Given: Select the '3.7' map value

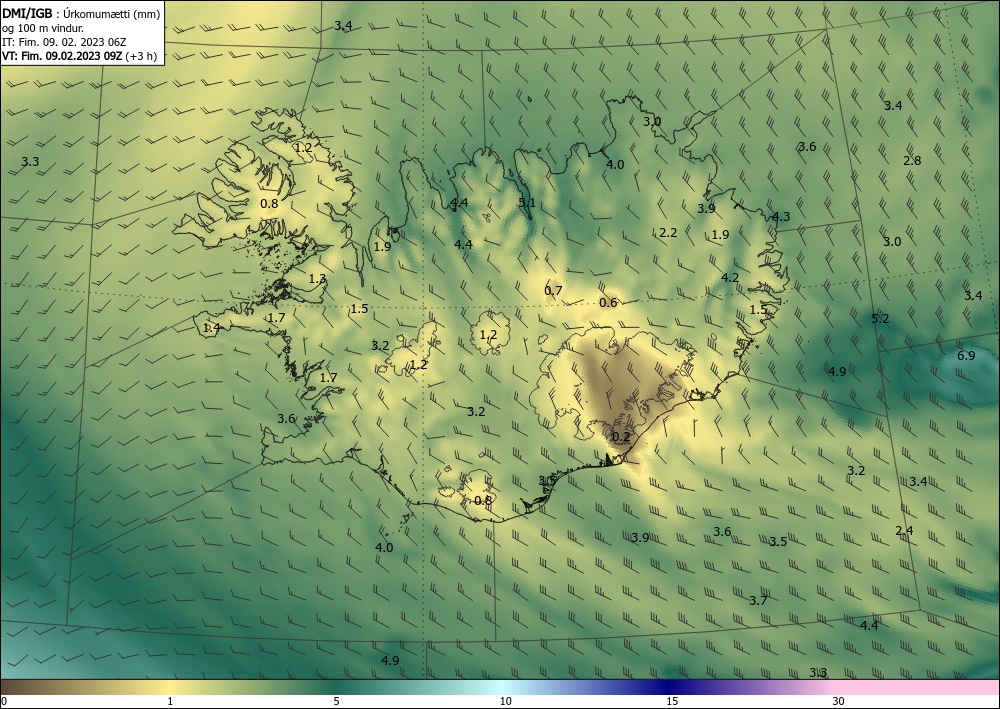Looking at the screenshot, I should point(758,600).
